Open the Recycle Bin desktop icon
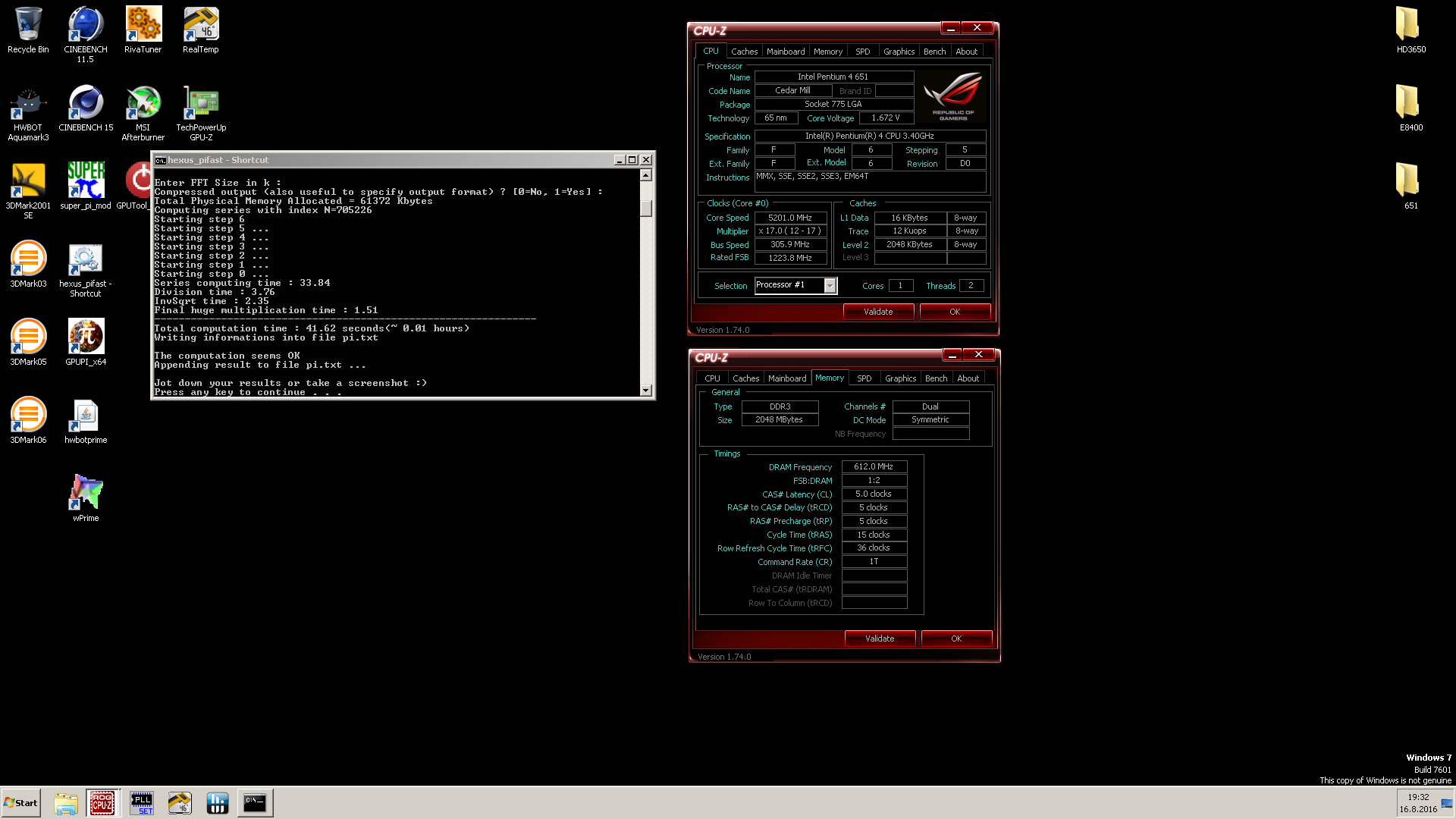 (x=28, y=30)
